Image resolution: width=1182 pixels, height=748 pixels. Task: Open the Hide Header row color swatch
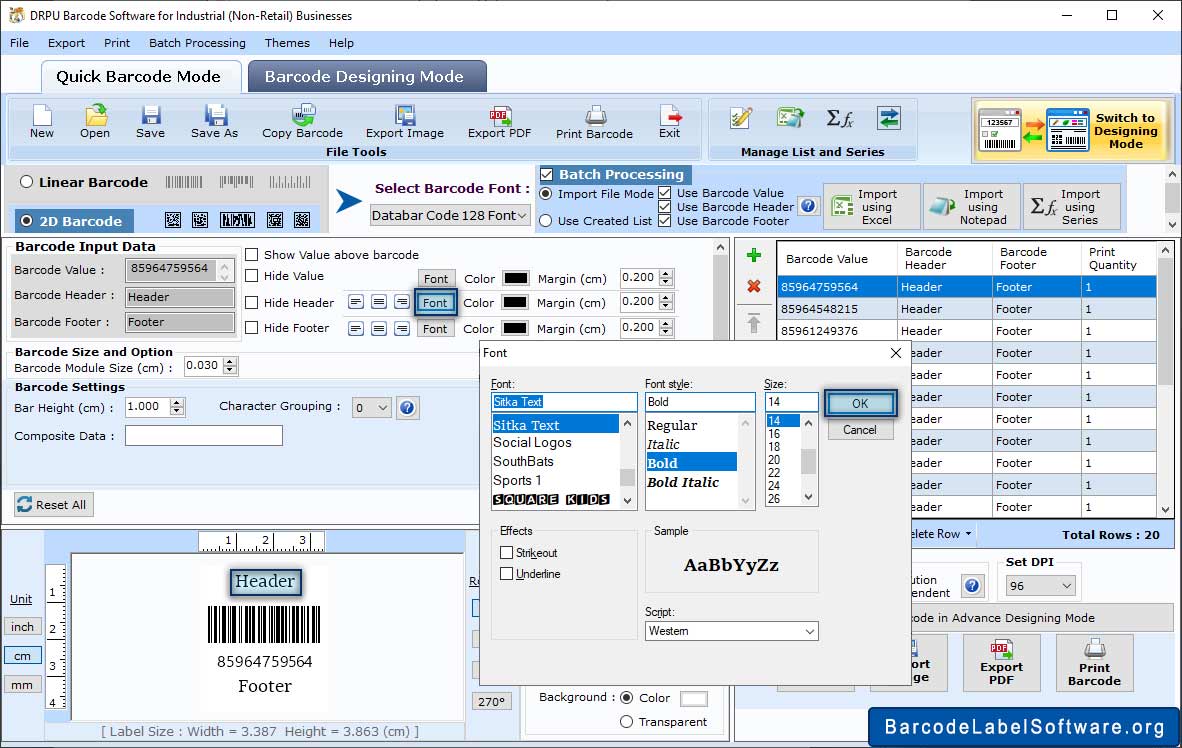515,302
